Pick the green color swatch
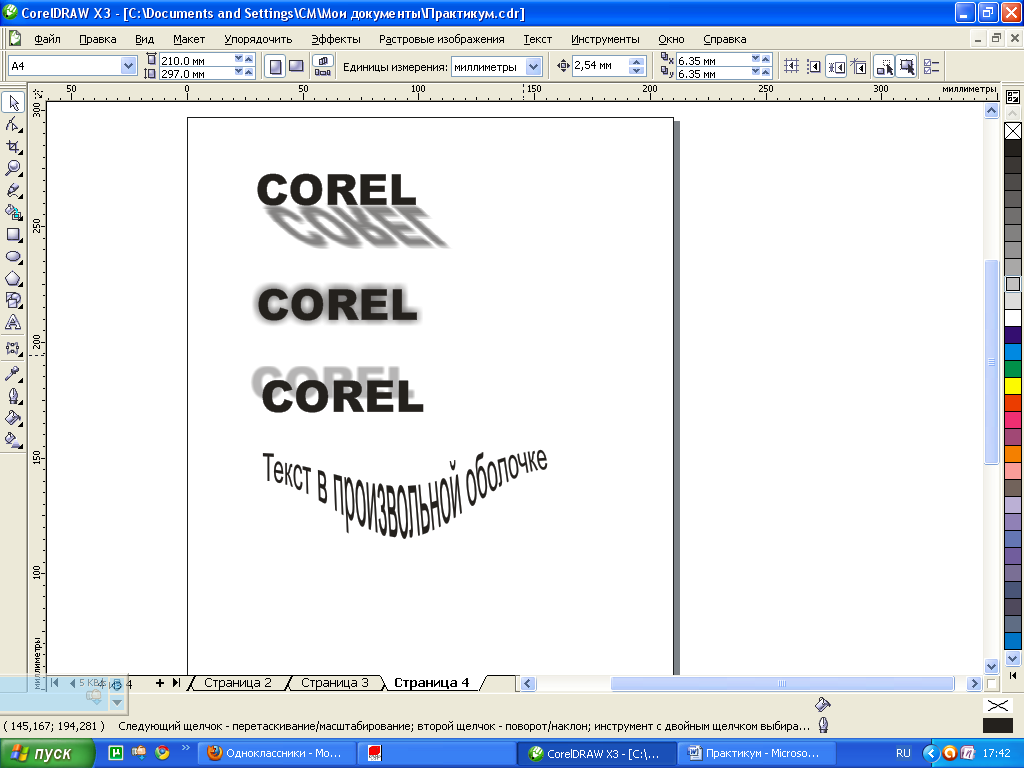 1013,369
